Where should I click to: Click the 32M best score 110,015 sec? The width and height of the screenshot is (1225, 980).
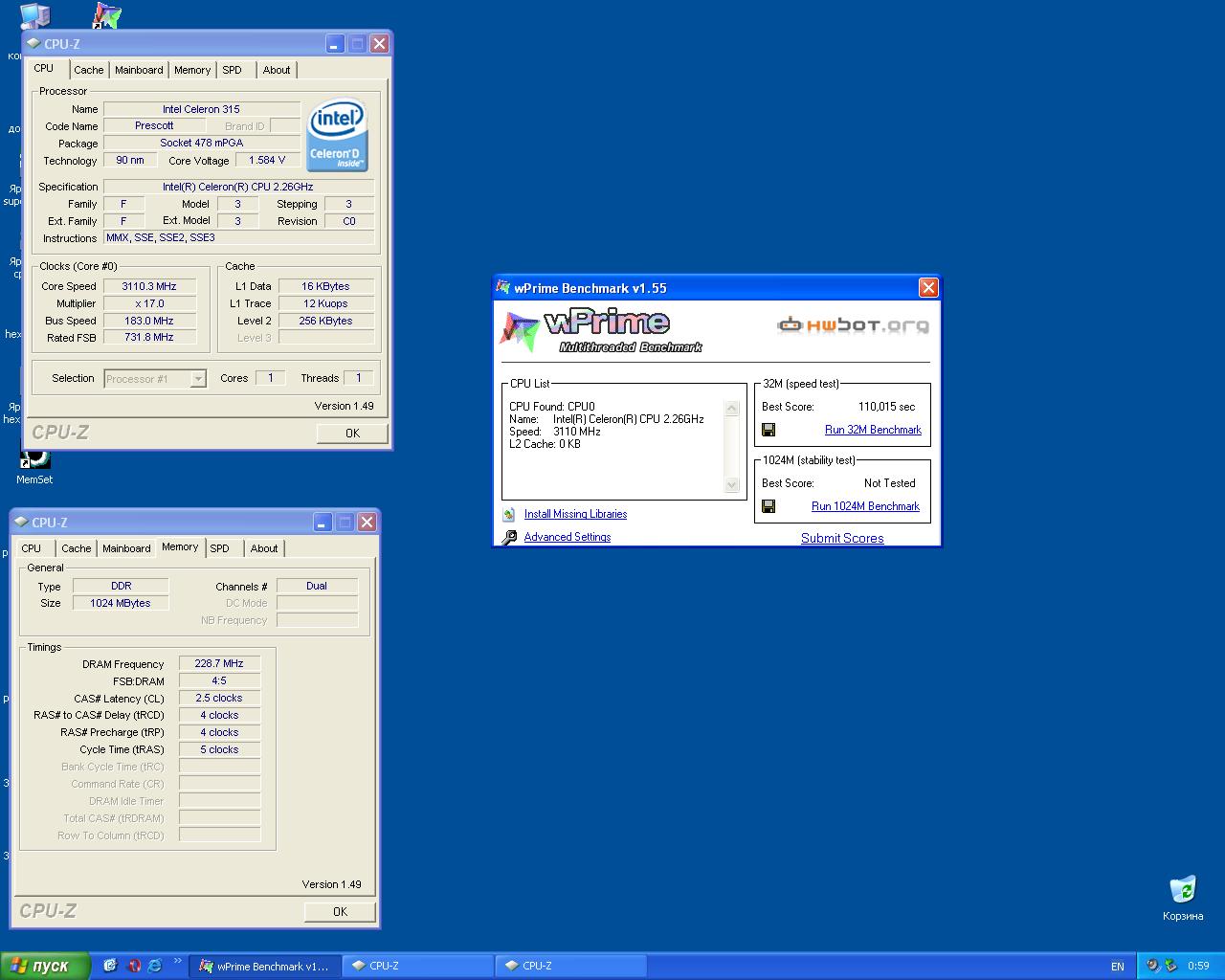[x=886, y=407]
